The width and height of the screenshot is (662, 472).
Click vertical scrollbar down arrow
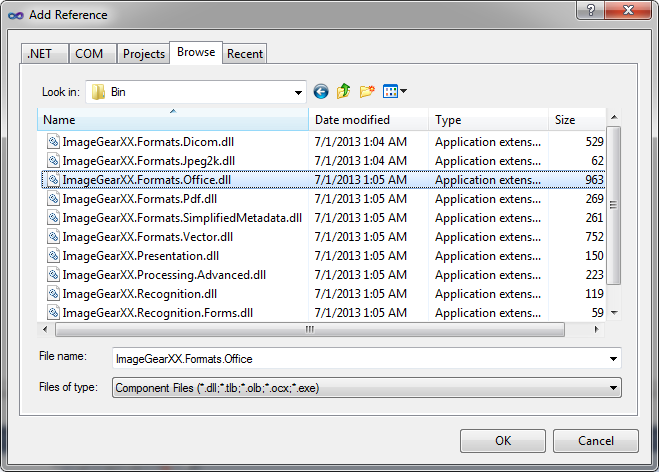tap(614, 313)
